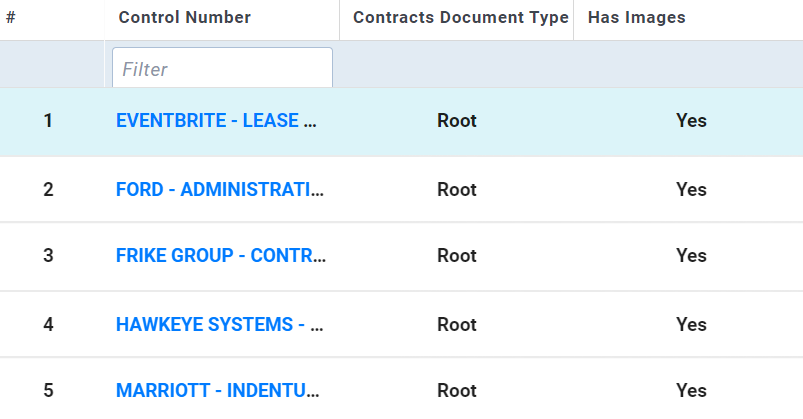The height and width of the screenshot is (419, 803).
Task: Click Root cell in FRIKE GROUP row
Action: coord(457,256)
